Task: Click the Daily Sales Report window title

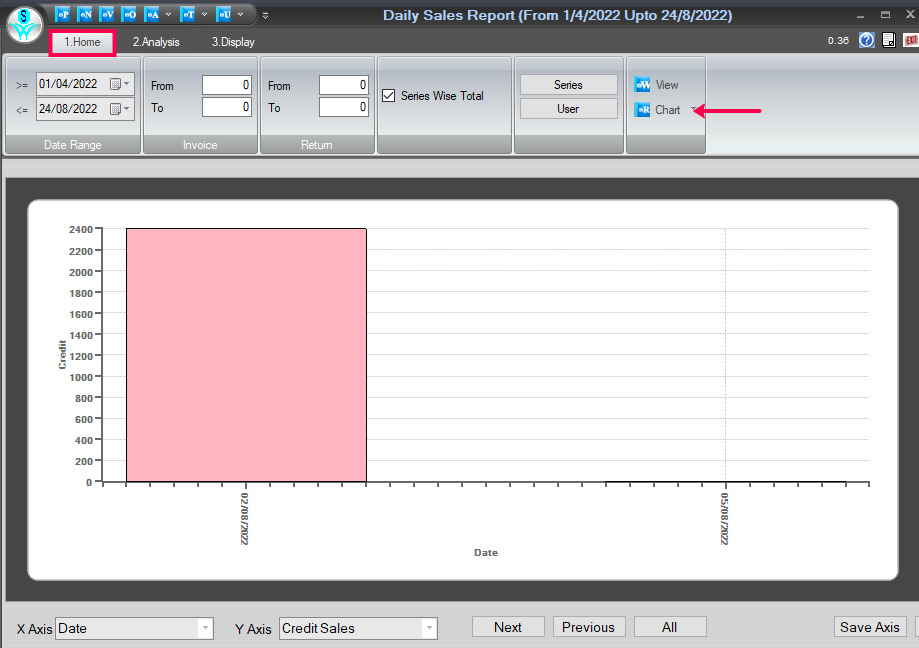Action: pyautogui.click(x=557, y=15)
